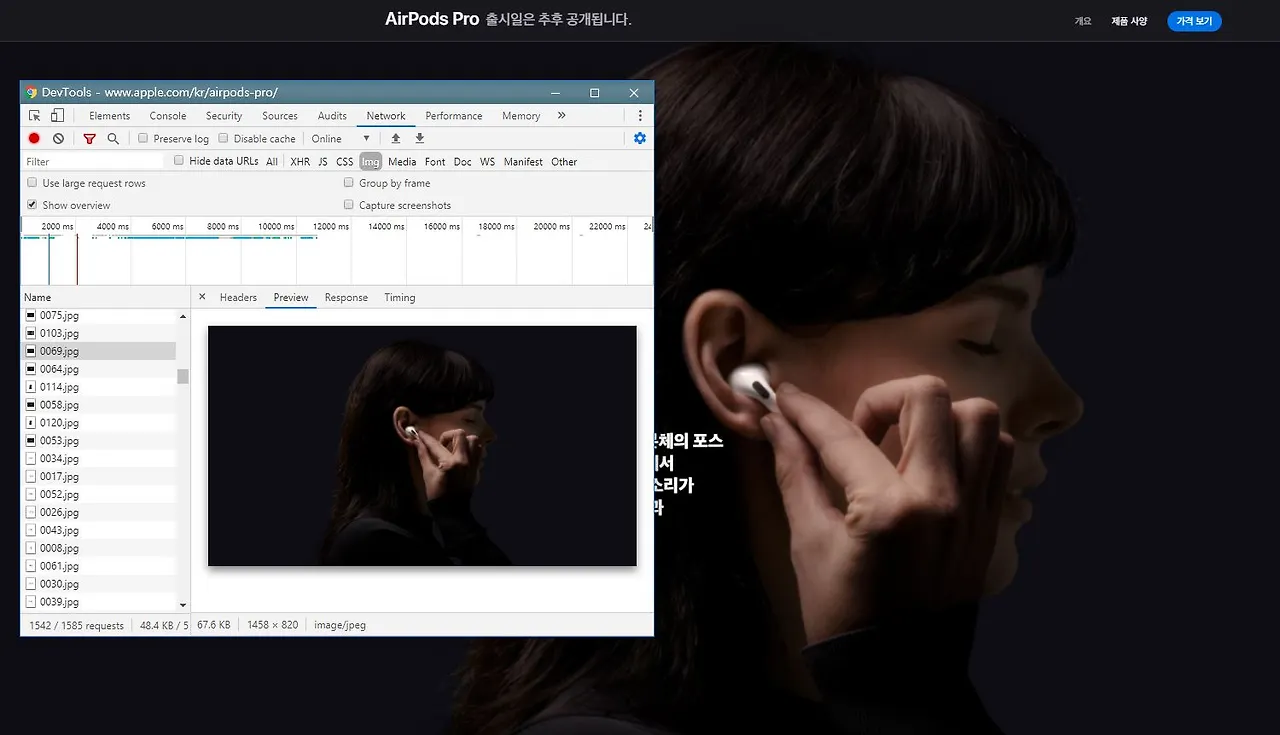
Task: Click the file icon beside 0026.jpg
Action: coord(30,513)
